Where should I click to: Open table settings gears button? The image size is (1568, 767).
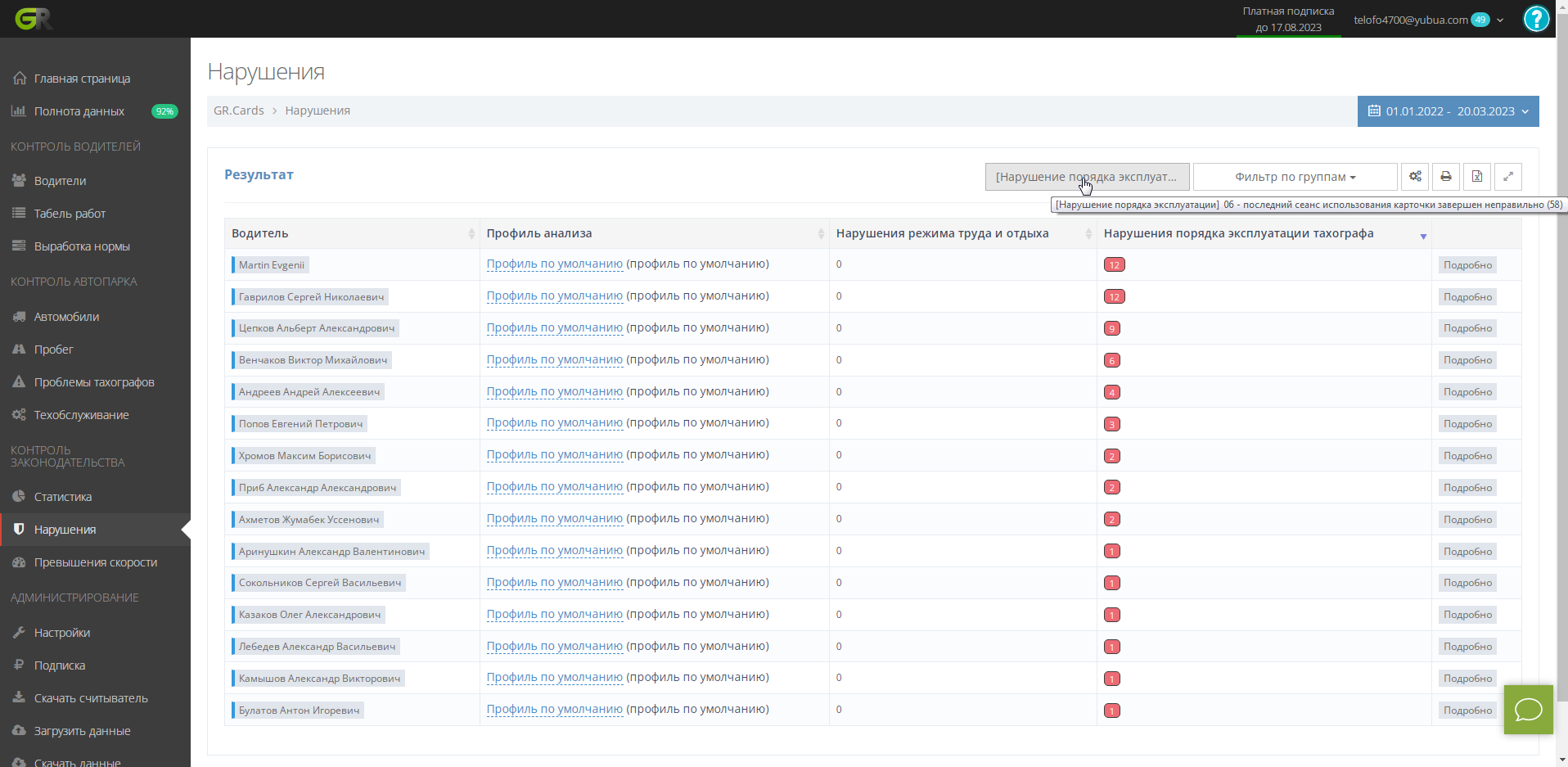pyautogui.click(x=1415, y=177)
